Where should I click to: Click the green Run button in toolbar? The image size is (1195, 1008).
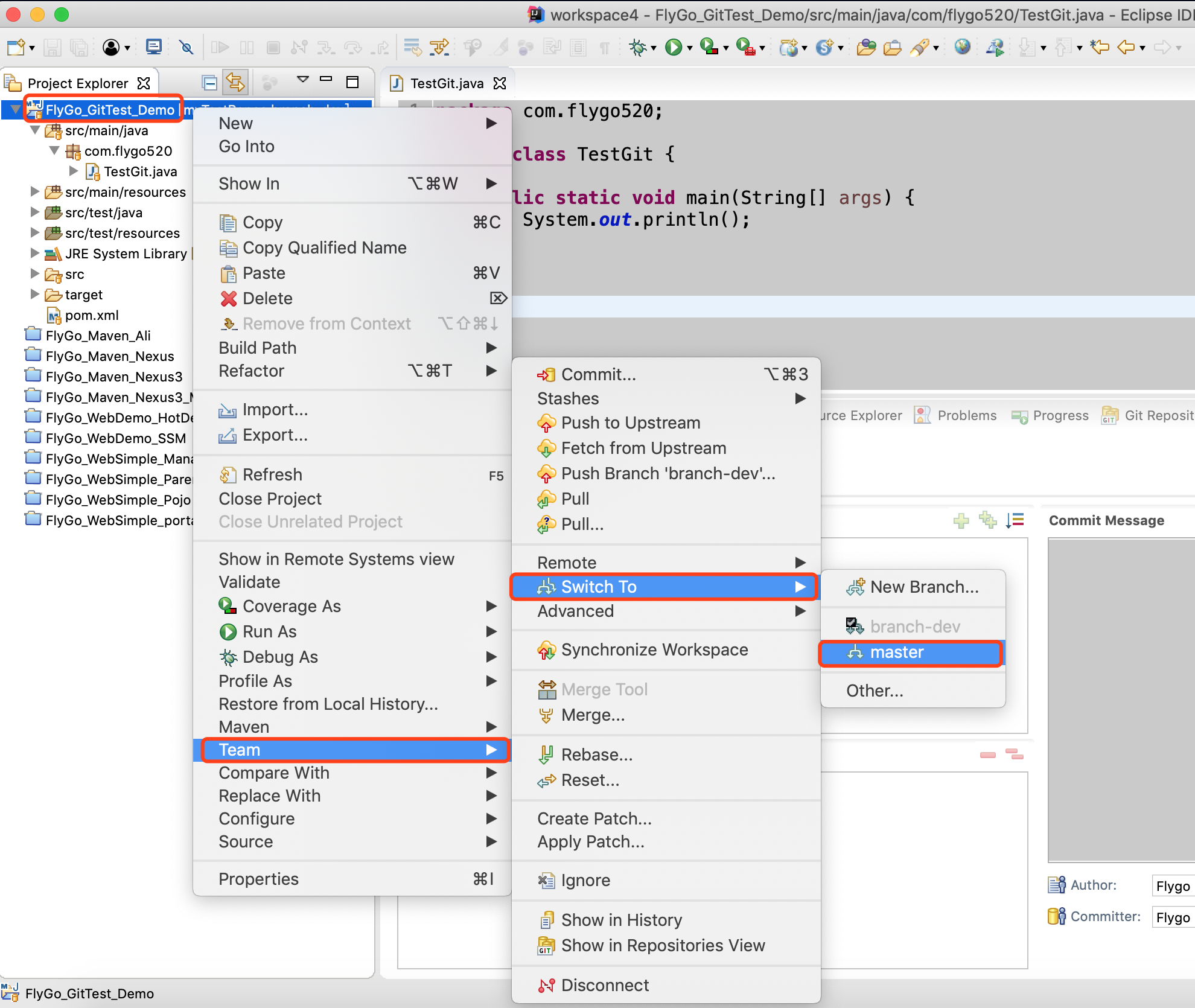pyautogui.click(x=673, y=47)
